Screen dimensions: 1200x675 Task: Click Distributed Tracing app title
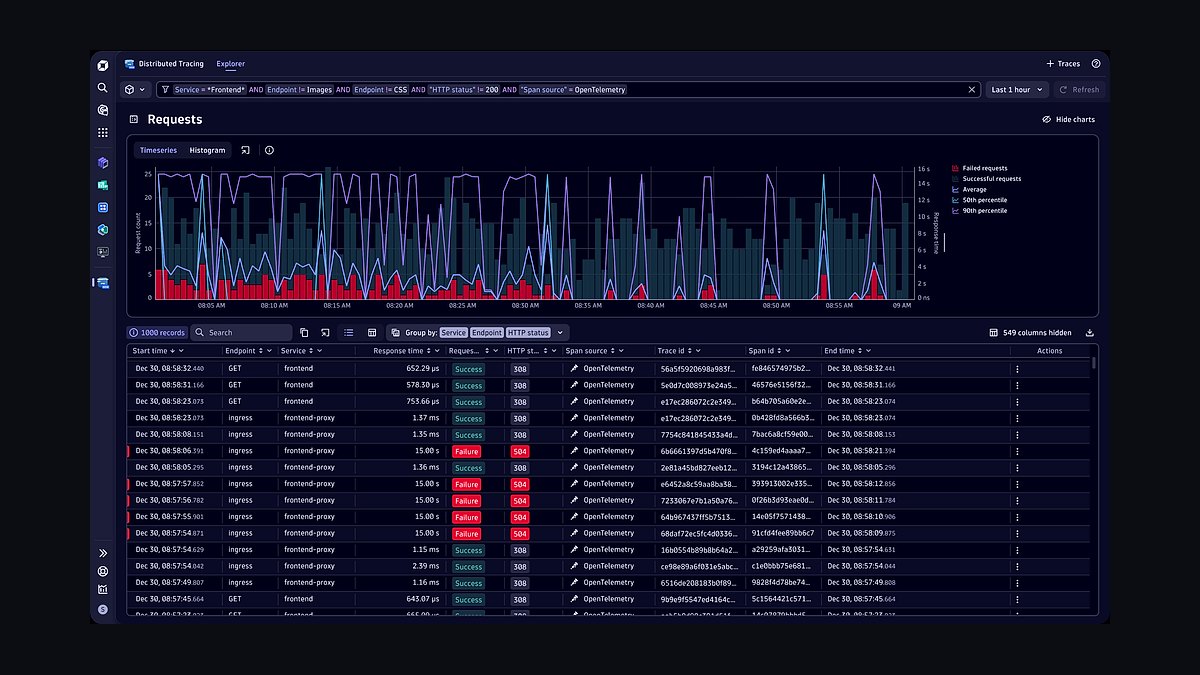tap(171, 64)
